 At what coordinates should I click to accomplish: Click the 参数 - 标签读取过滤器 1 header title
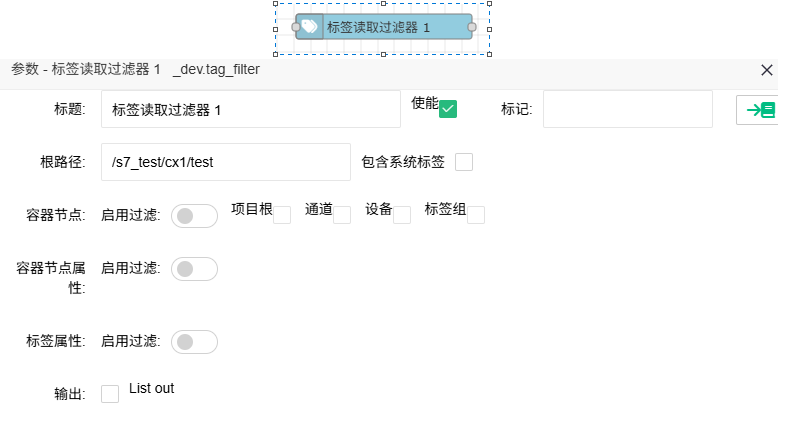pos(86,69)
